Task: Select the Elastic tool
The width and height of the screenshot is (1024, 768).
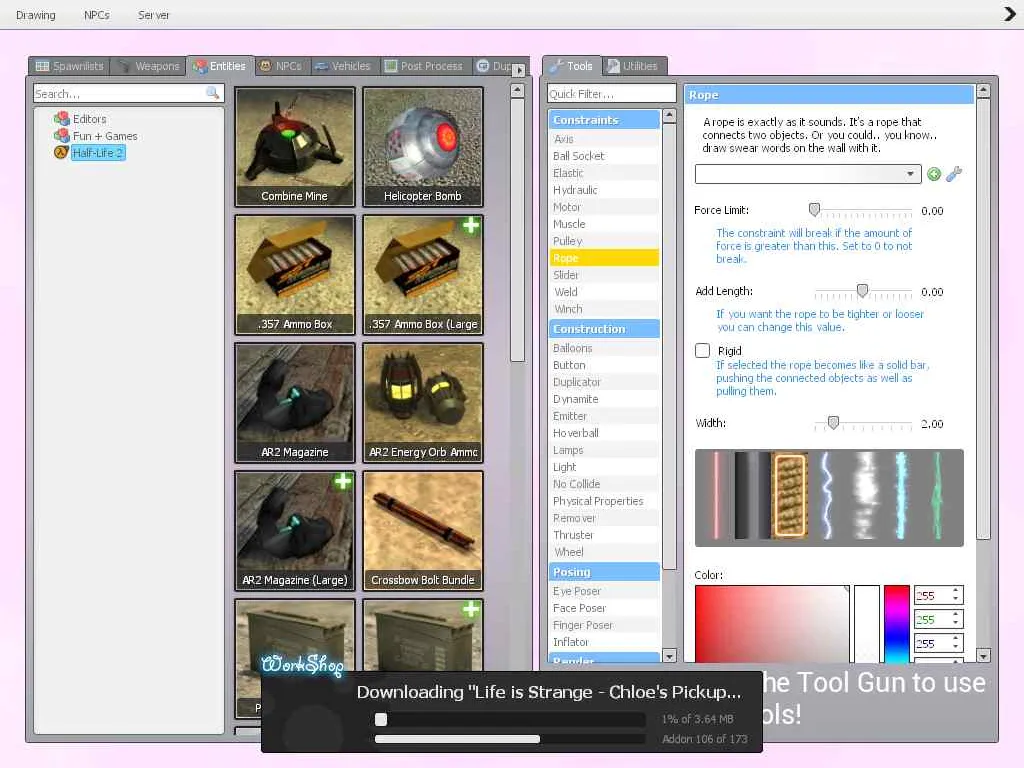Action: click(x=604, y=172)
